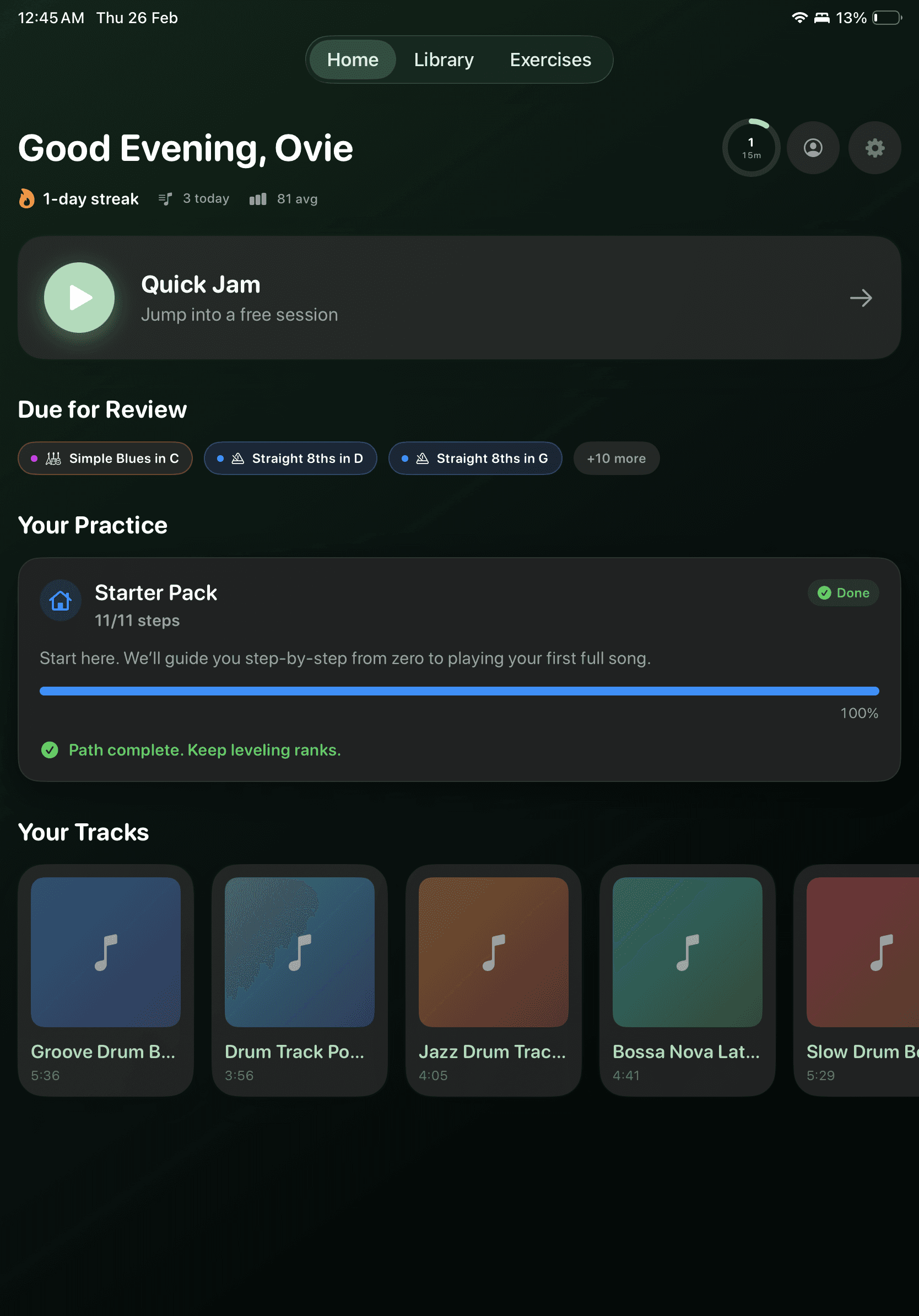Viewport: 919px width, 1316px height.
Task: Click the Starter Pack 100% progress bar
Action: tap(458, 691)
